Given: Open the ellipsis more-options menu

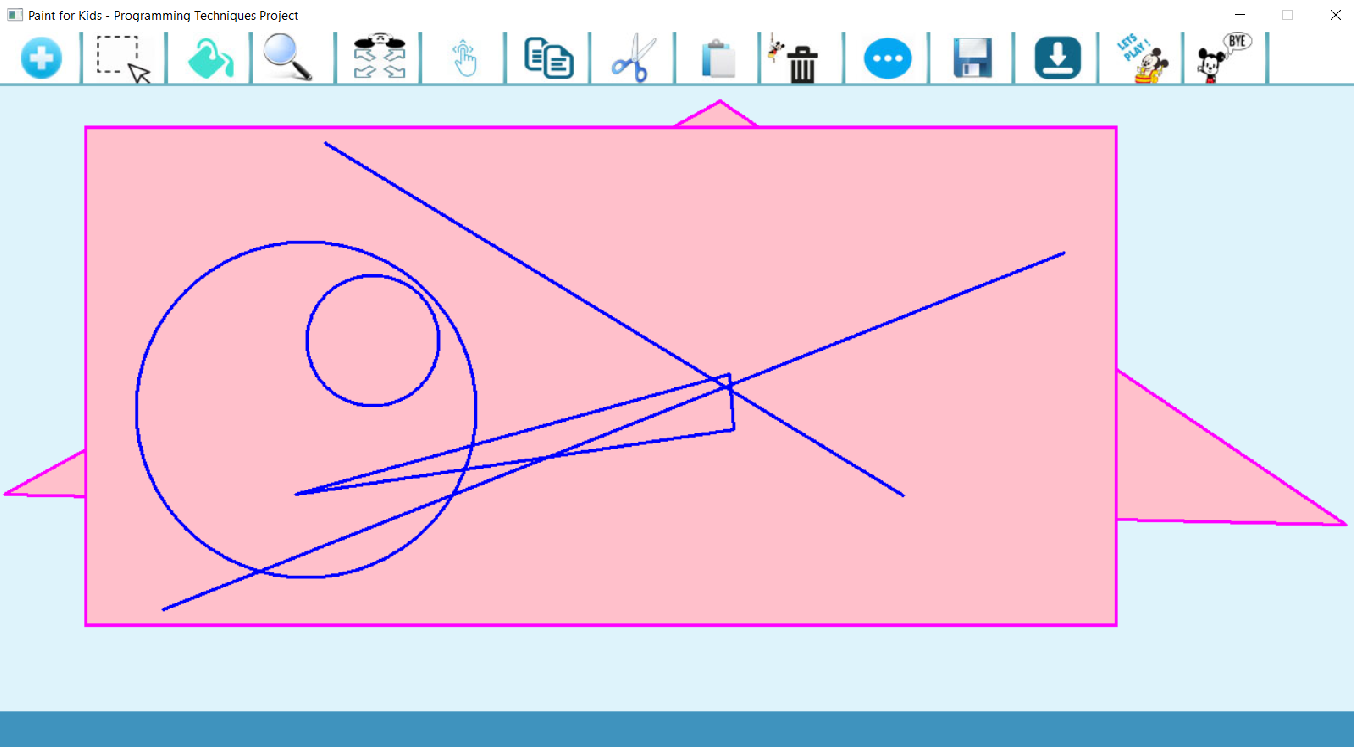Looking at the screenshot, I should (886, 58).
